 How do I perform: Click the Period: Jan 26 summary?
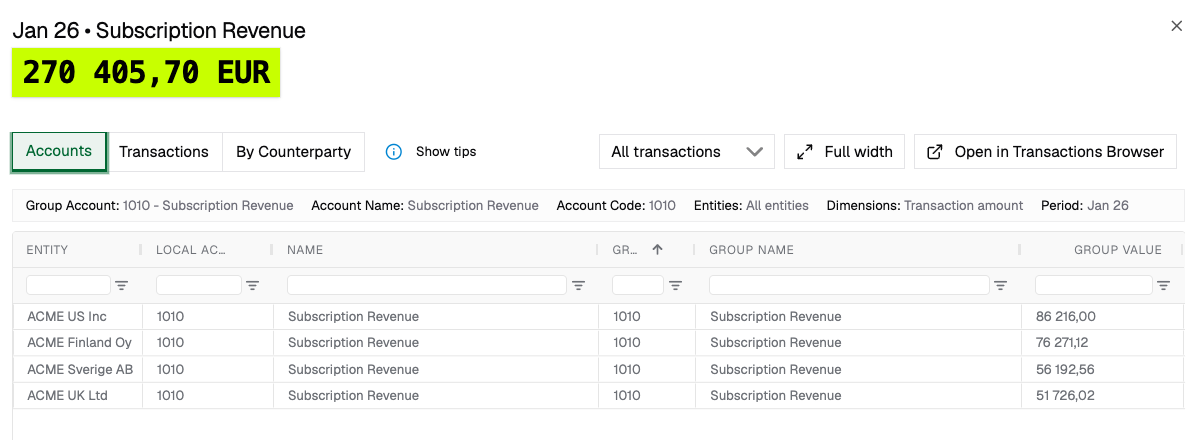1085,205
